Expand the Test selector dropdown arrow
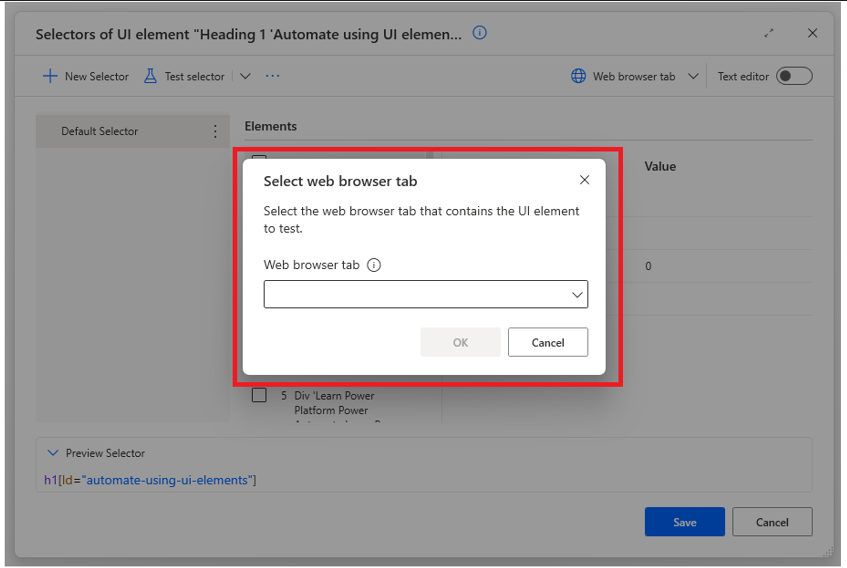Viewport: 847px width, 568px height. click(x=245, y=76)
